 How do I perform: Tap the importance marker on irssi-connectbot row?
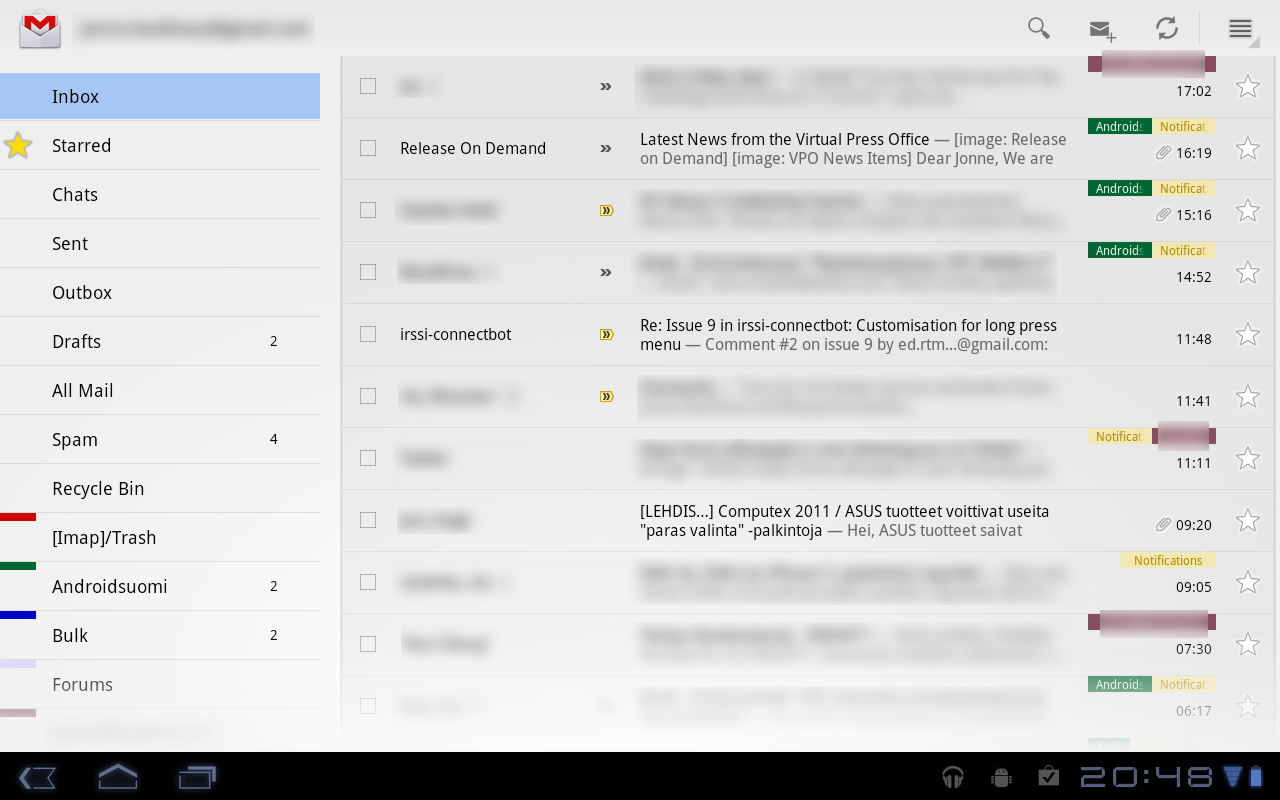pos(606,335)
